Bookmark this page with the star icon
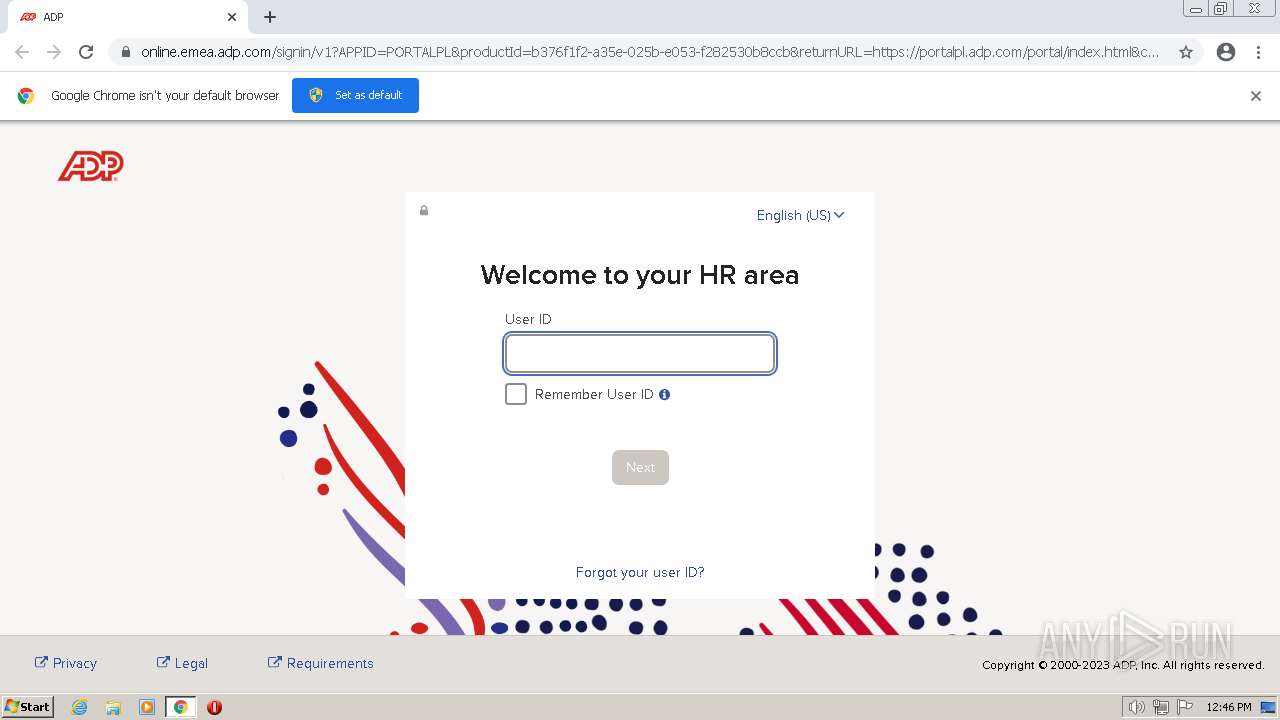 [1186, 52]
